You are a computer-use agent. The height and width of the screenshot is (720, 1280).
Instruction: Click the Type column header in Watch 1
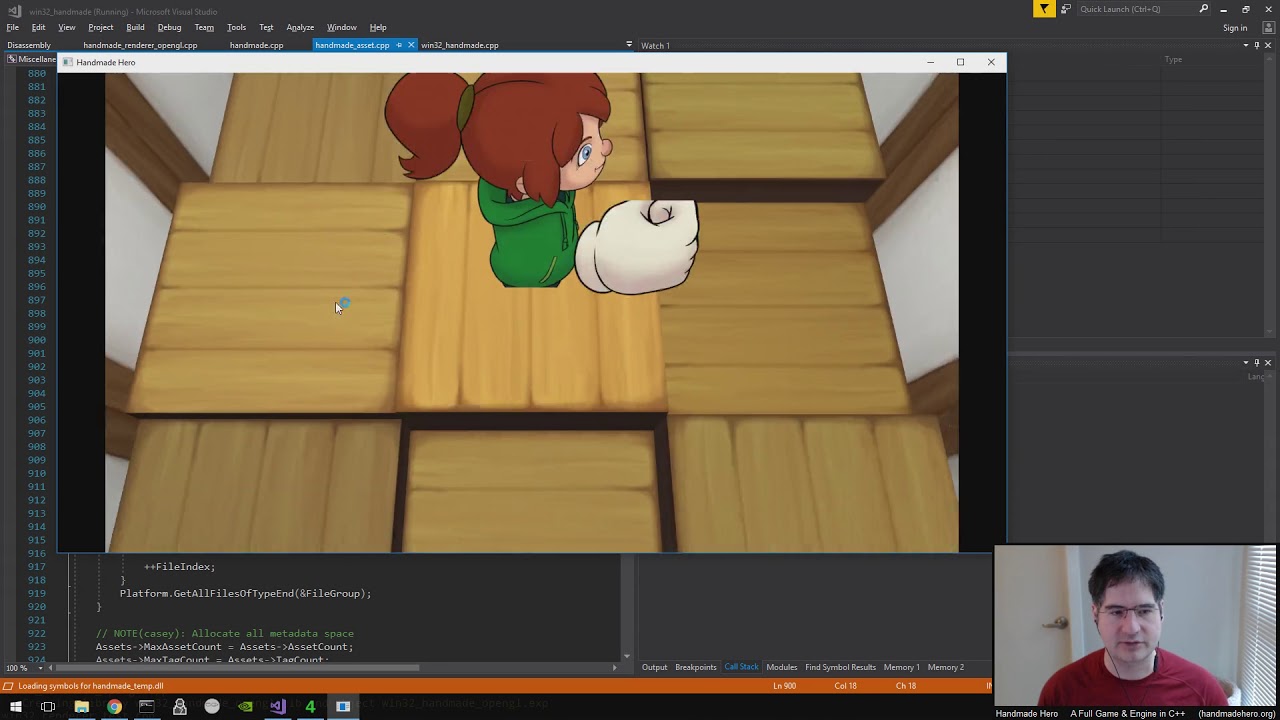pyautogui.click(x=1173, y=60)
